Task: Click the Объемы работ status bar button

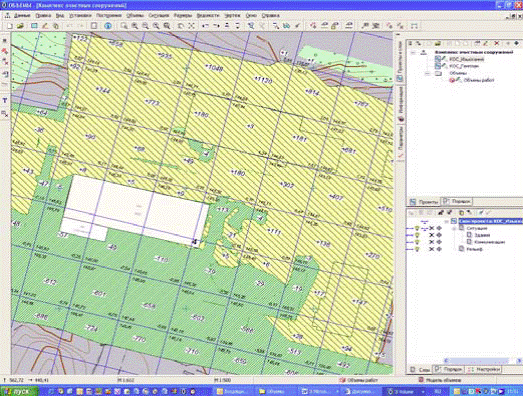Action: click(x=359, y=380)
